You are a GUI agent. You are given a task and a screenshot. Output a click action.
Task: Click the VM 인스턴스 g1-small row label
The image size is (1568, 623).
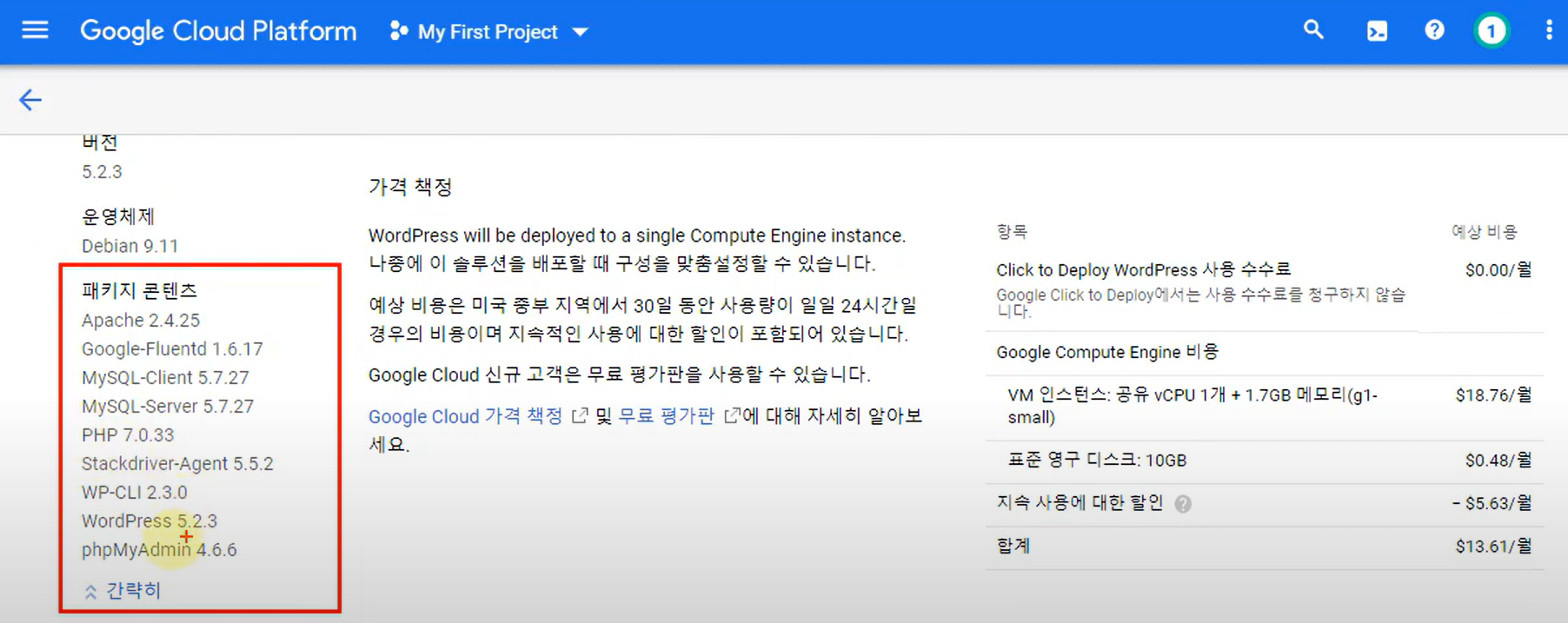pyautogui.click(x=1193, y=406)
